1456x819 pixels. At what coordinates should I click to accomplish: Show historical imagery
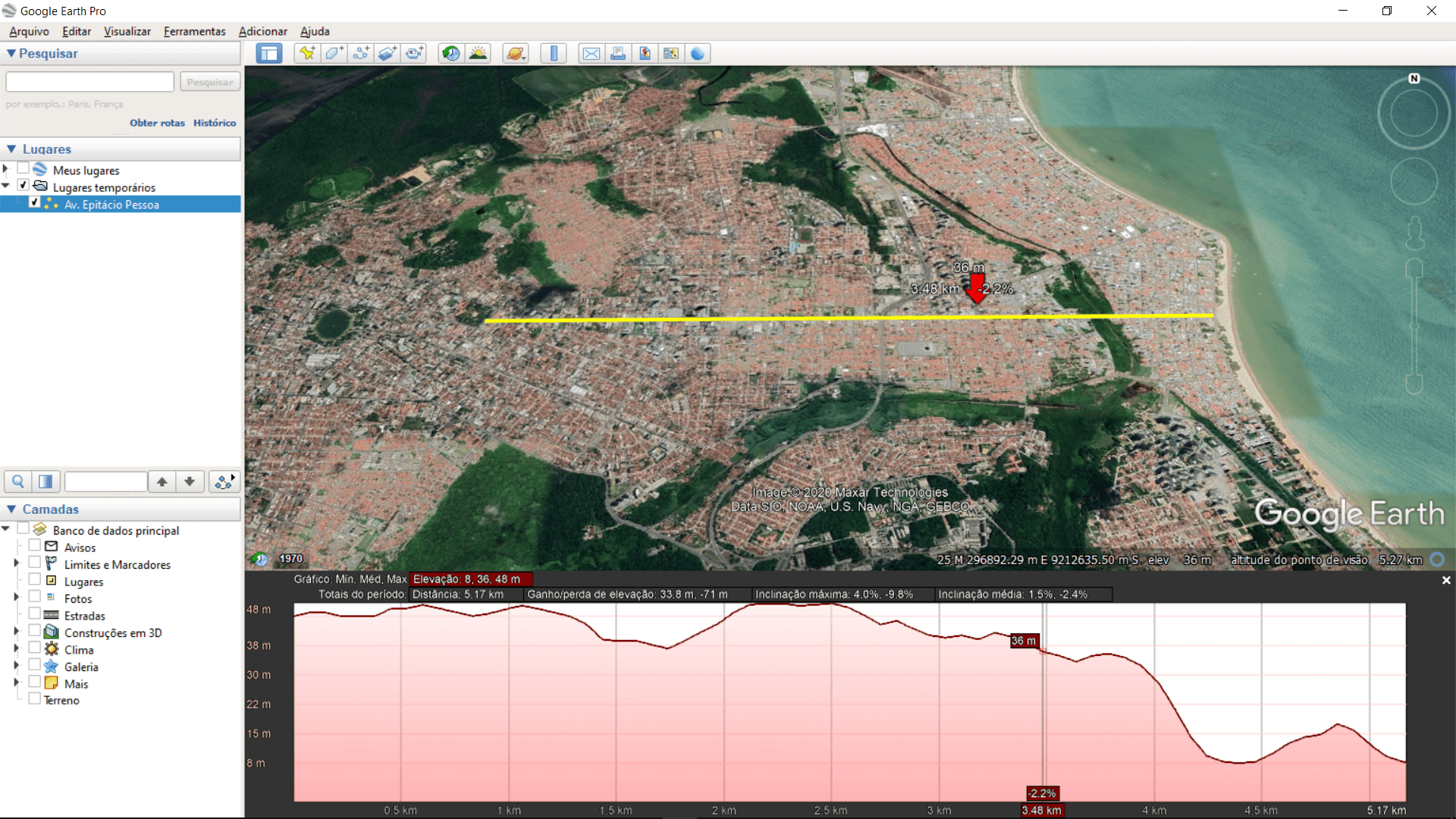pyautogui.click(x=450, y=53)
